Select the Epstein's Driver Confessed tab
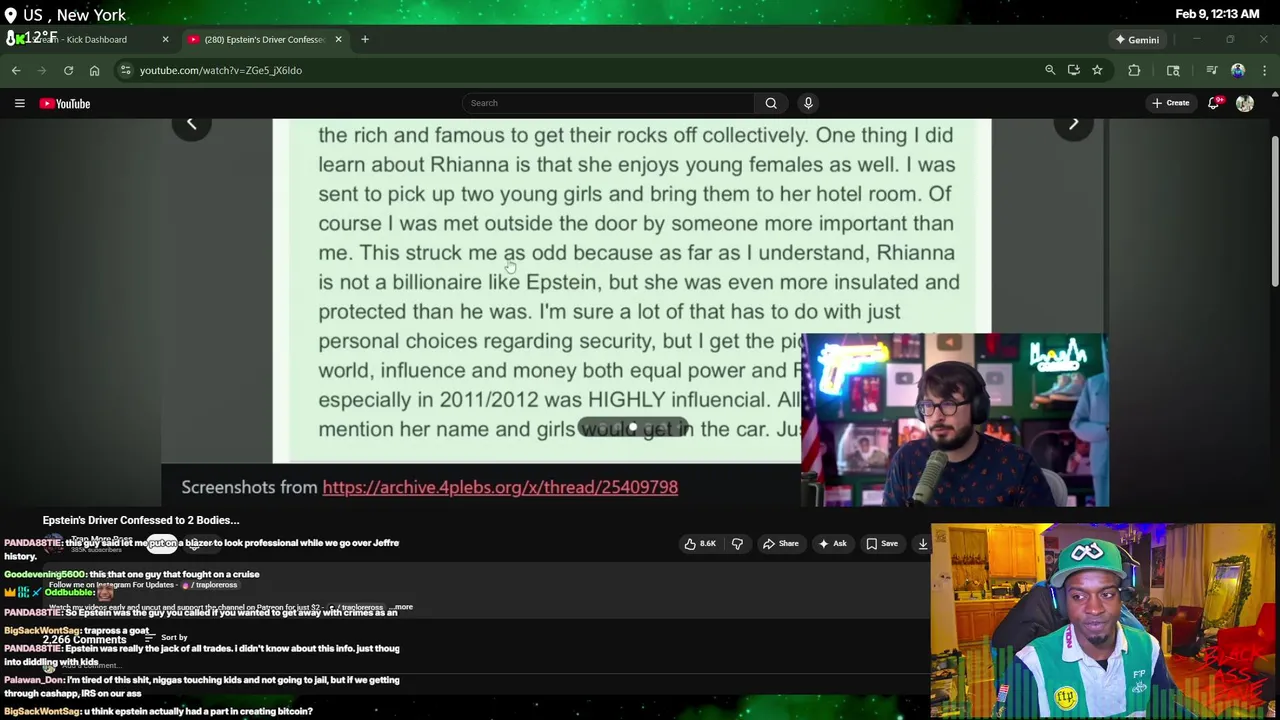Image resolution: width=1280 pixels, height=720 pixels. (264, 39)
